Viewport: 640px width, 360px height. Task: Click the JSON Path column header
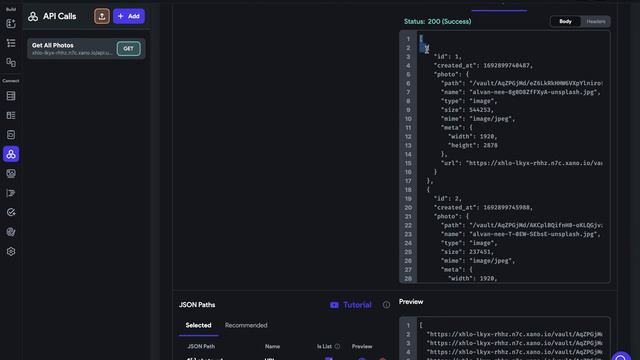click(201, 347)
